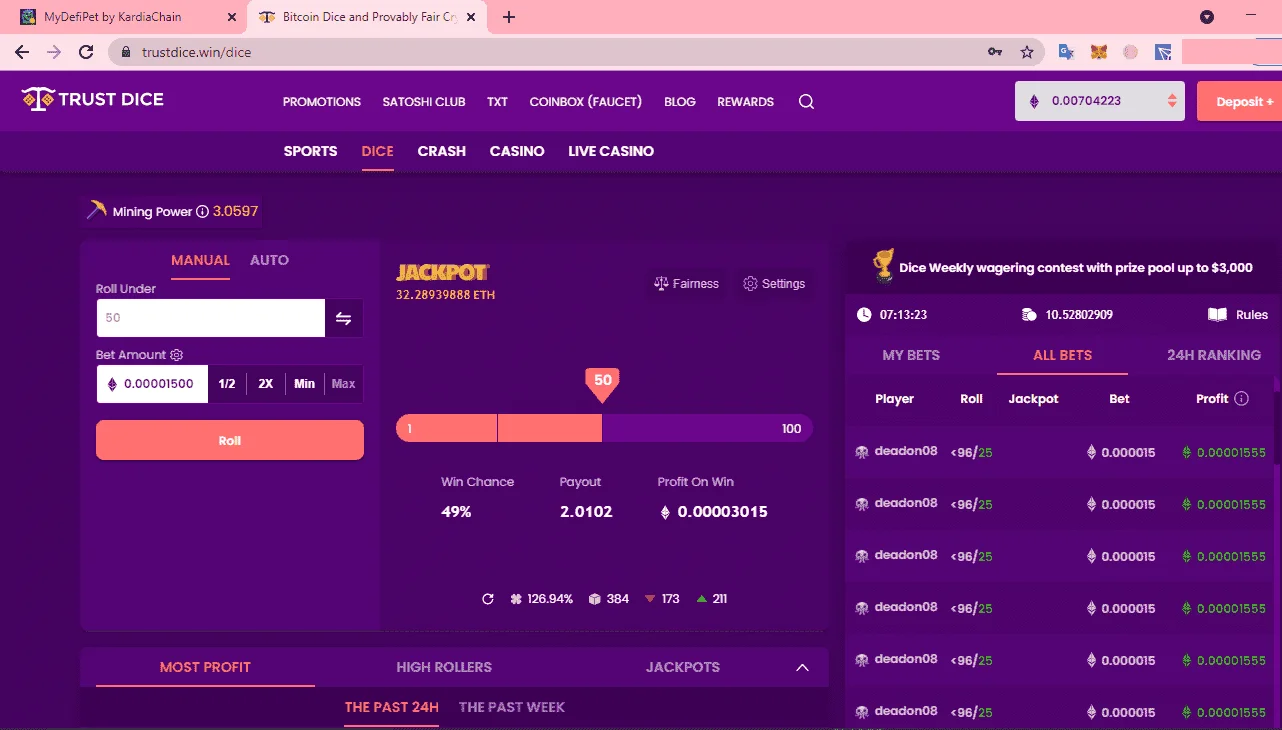
Task: Click the prize pool coins icon
Action: (x=1029, y=315)
